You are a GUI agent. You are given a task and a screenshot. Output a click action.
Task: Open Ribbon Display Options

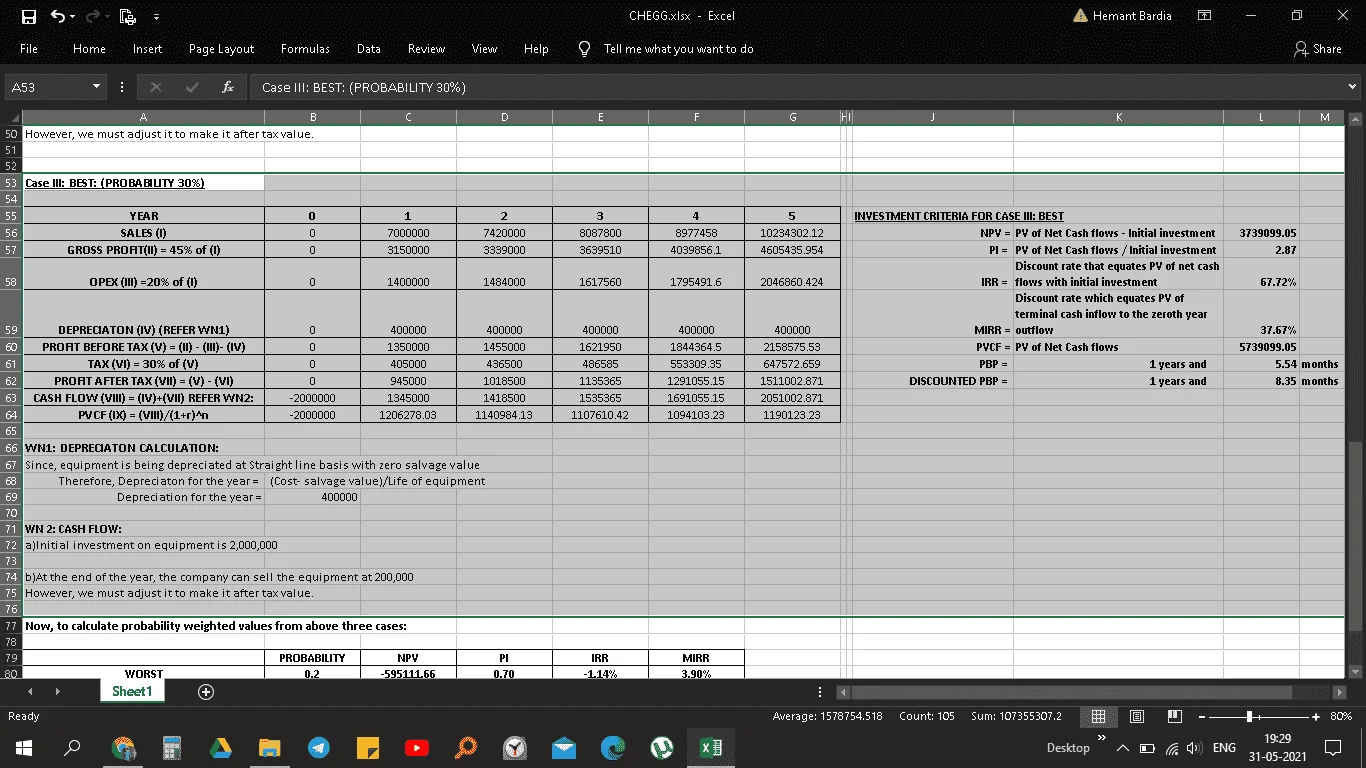point(1204,16)
